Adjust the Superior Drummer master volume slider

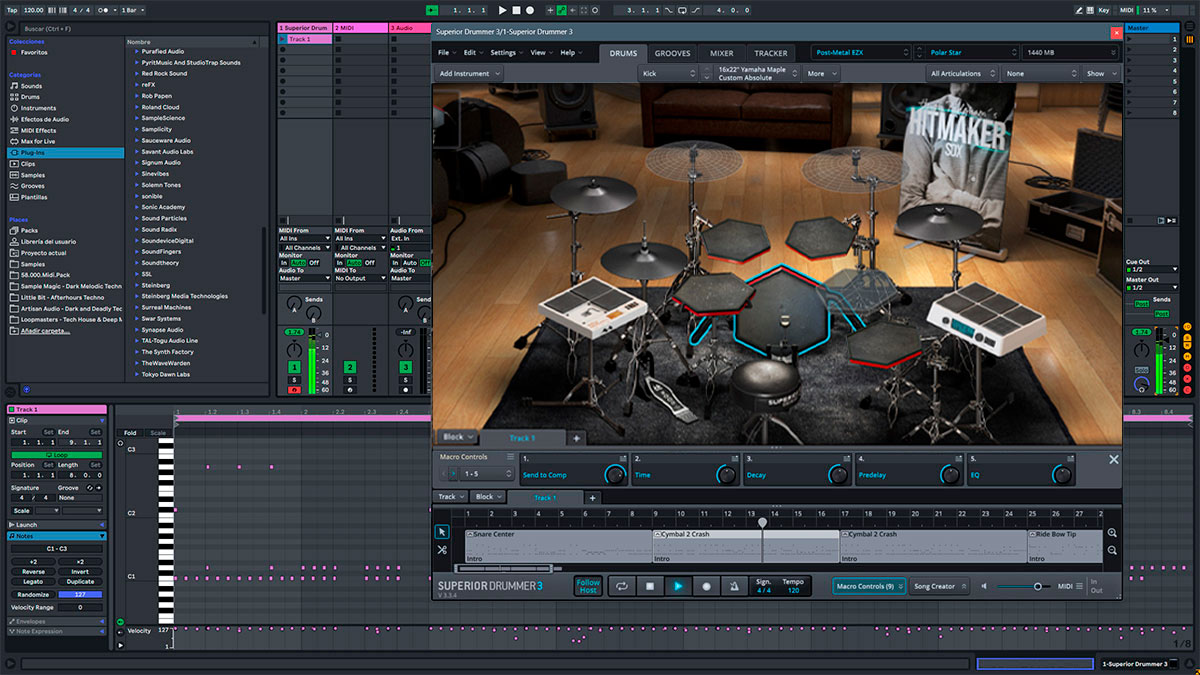click(x=1024, y=586)
